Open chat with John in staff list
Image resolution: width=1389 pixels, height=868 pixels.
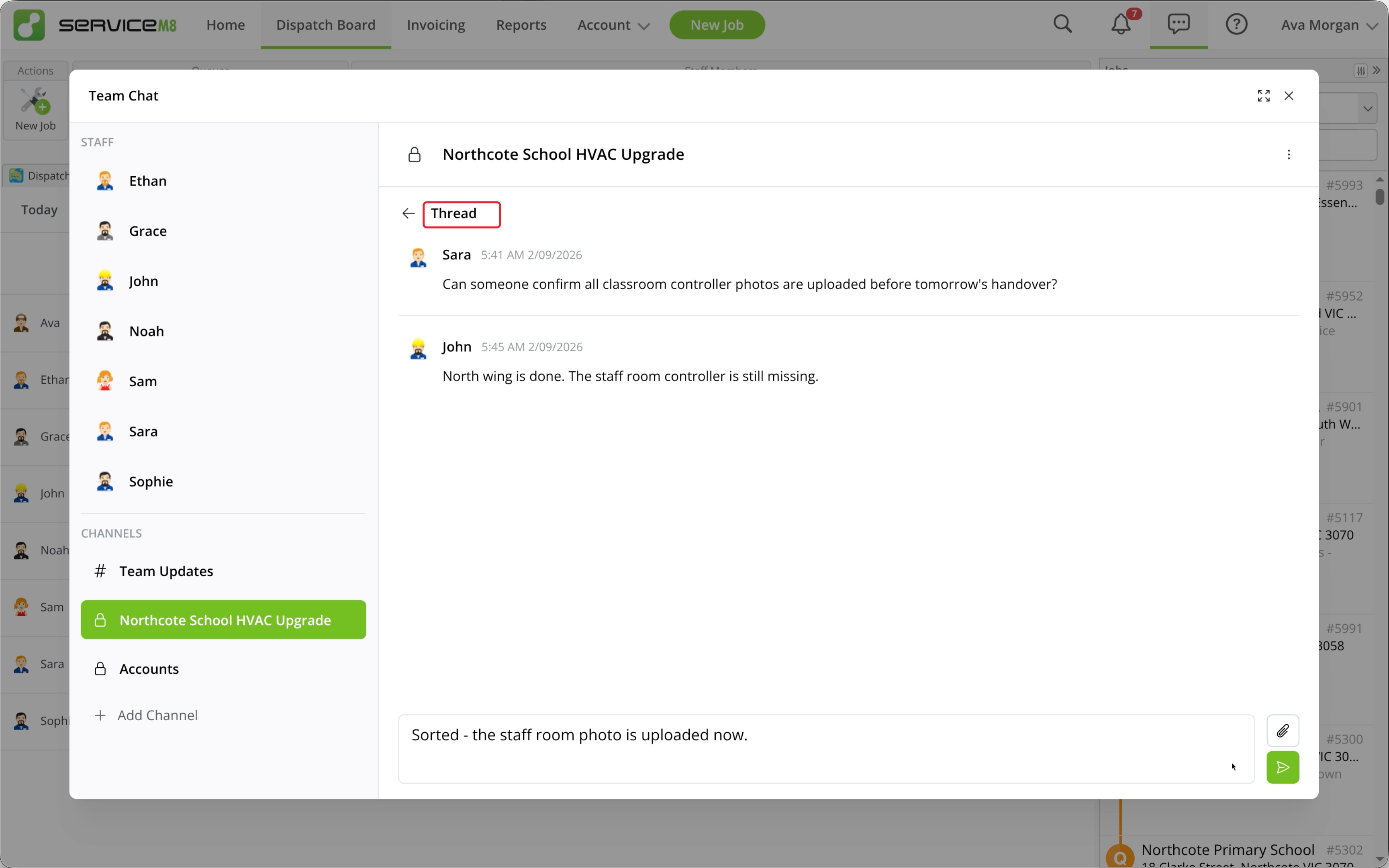(223, 281)
